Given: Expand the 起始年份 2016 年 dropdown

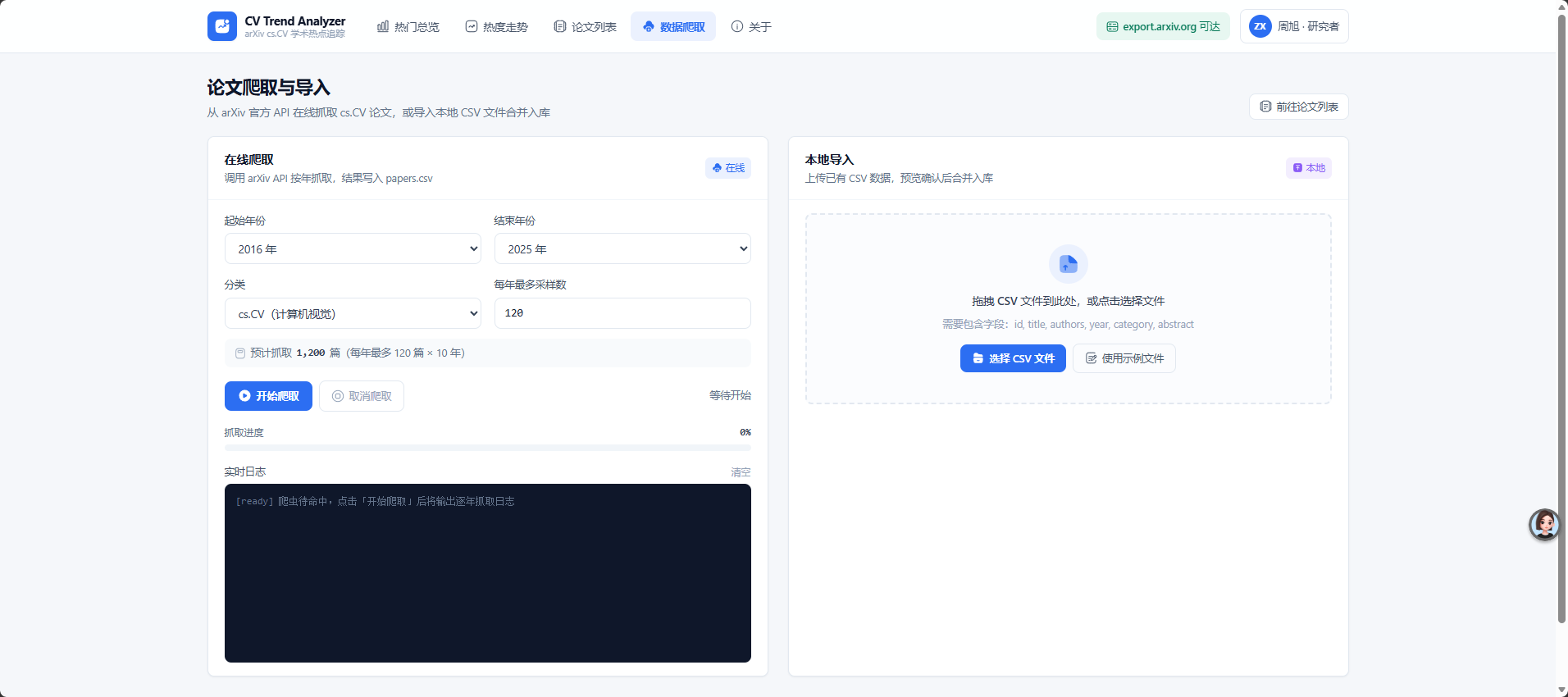Looking at the screenshot, I should tap(353, 248).
